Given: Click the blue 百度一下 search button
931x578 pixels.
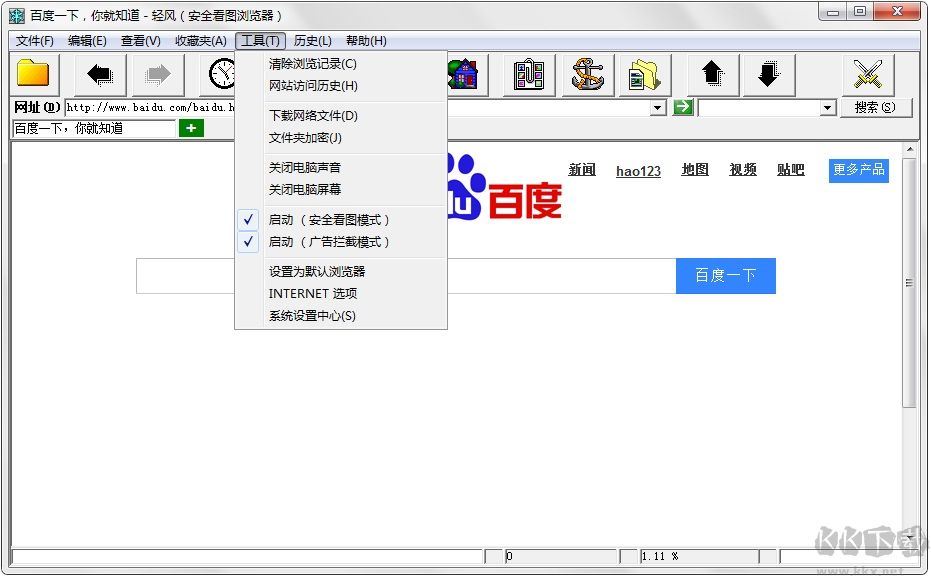Looking at the screenshot, I should click(x=725, y=276).
